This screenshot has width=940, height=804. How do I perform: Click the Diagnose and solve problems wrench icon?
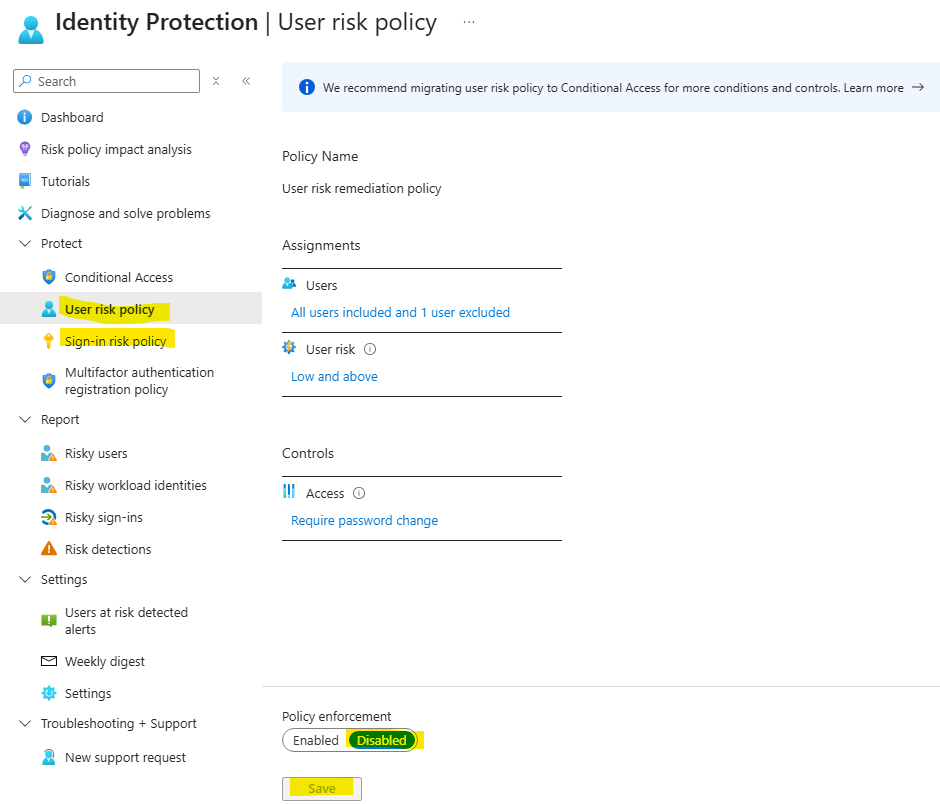[x=25, y=213]
